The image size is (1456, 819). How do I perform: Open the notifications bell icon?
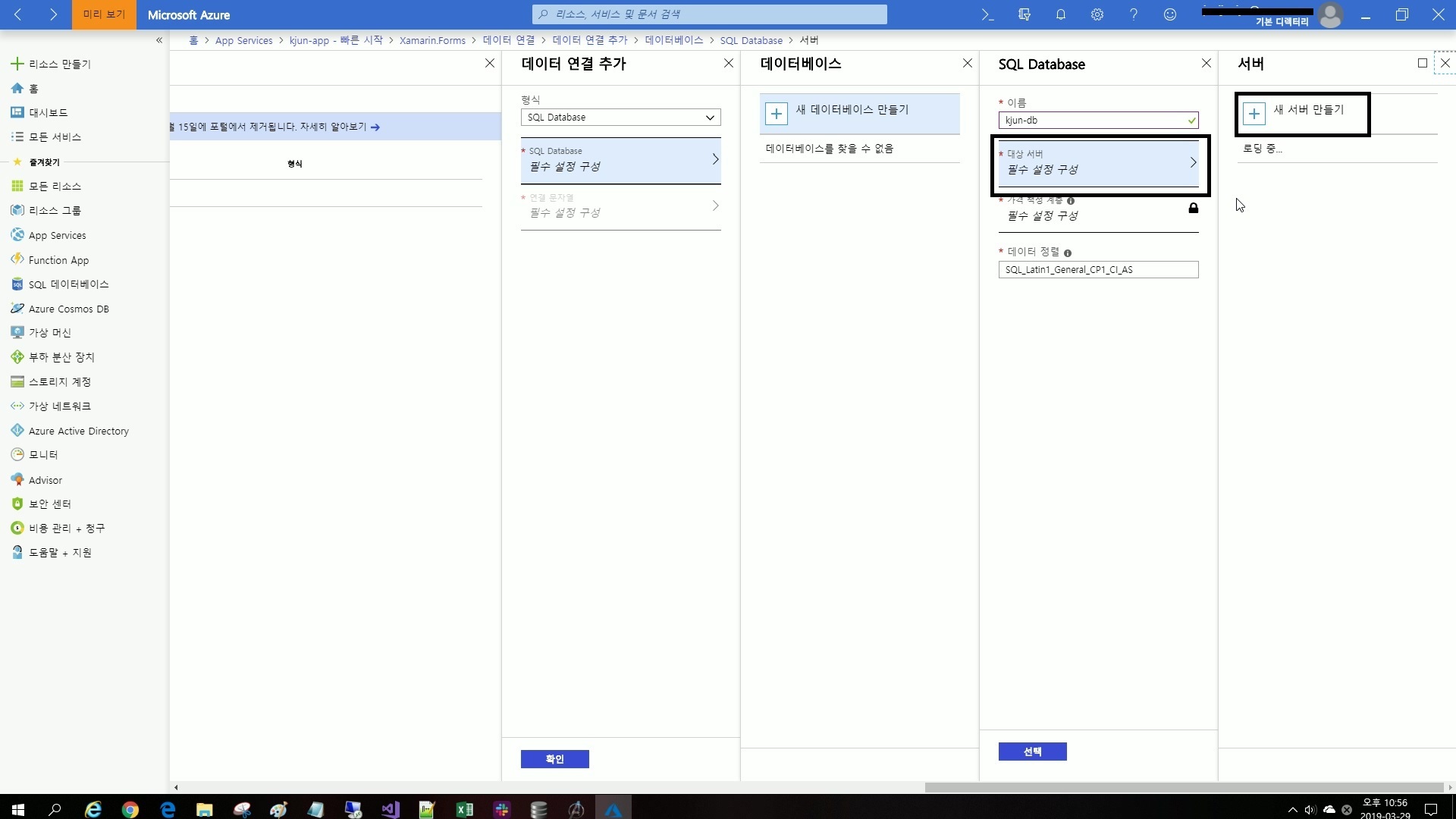click(1061, 14)
